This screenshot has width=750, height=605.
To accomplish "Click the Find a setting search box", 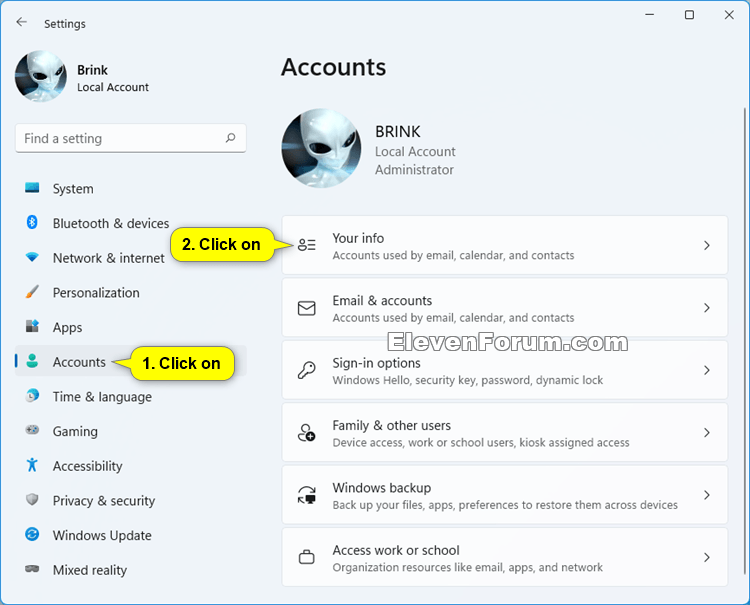I will point(131,138).
